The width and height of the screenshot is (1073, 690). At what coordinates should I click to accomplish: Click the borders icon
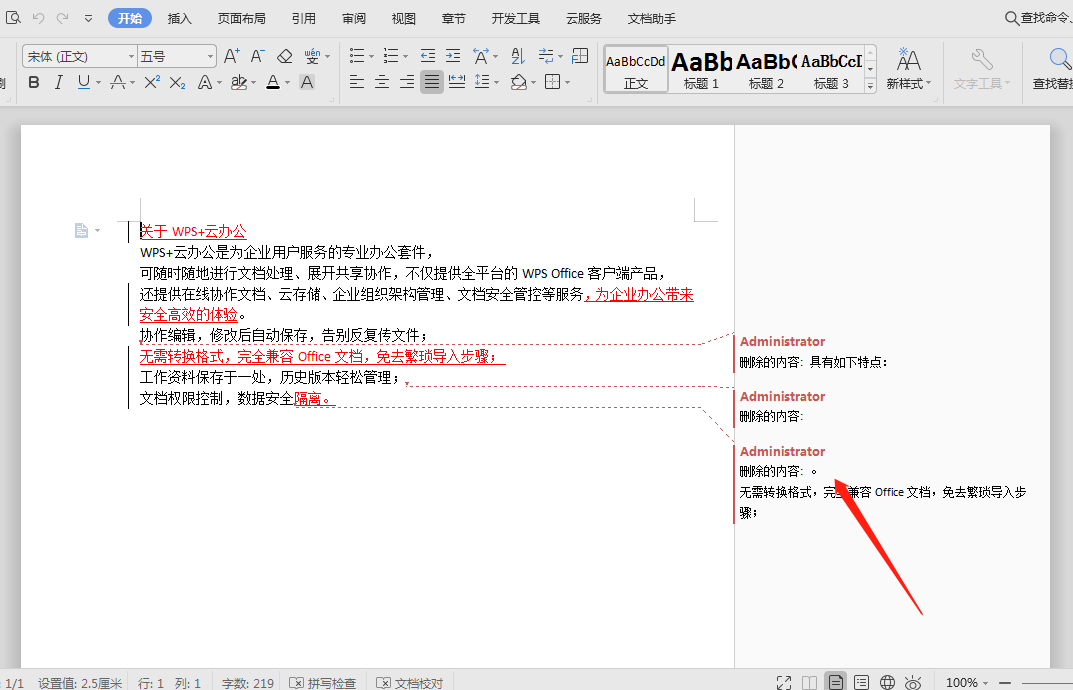(552, 83)
